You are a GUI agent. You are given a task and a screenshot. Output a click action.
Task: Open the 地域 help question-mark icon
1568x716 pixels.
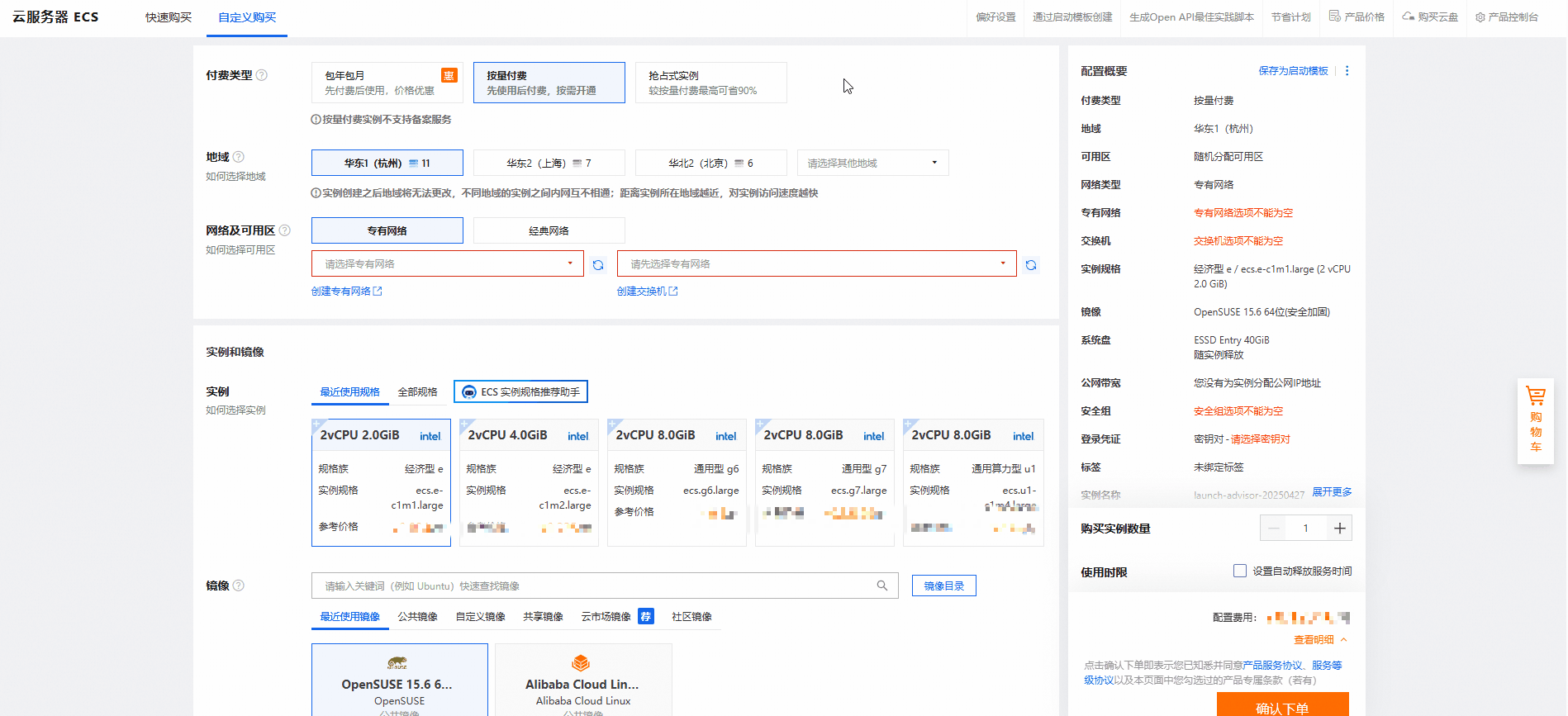click(239, 157)
